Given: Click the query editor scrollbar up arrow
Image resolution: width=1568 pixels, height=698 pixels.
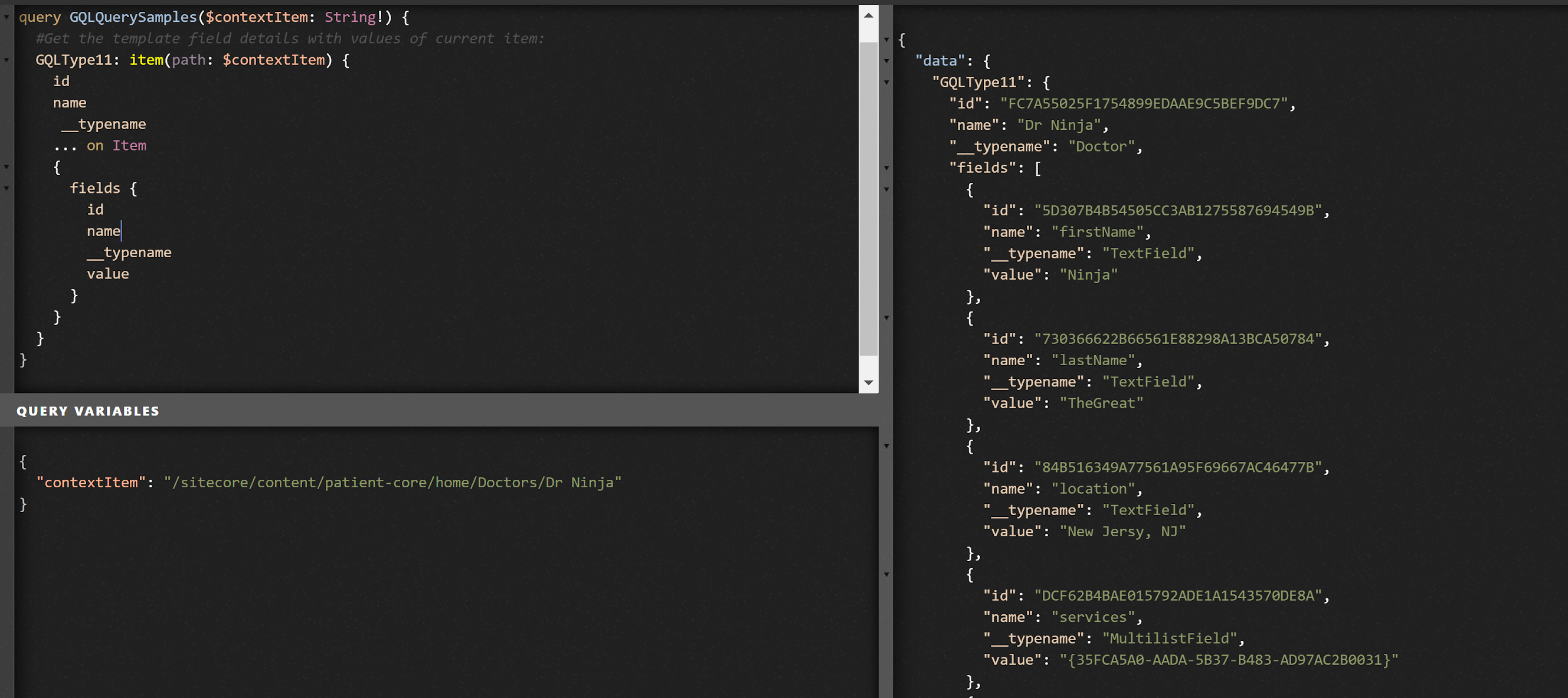Looking at the screenshot, I should pos(869,15).
